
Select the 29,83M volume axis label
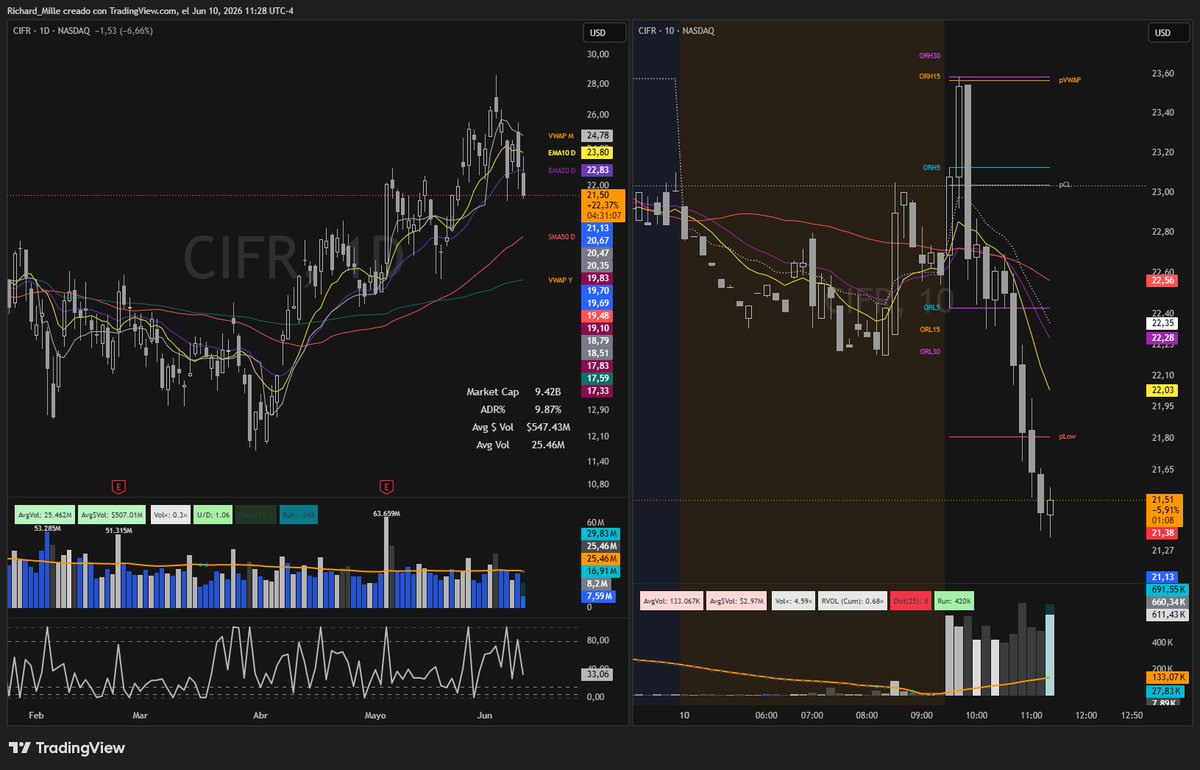coord(603,535)
